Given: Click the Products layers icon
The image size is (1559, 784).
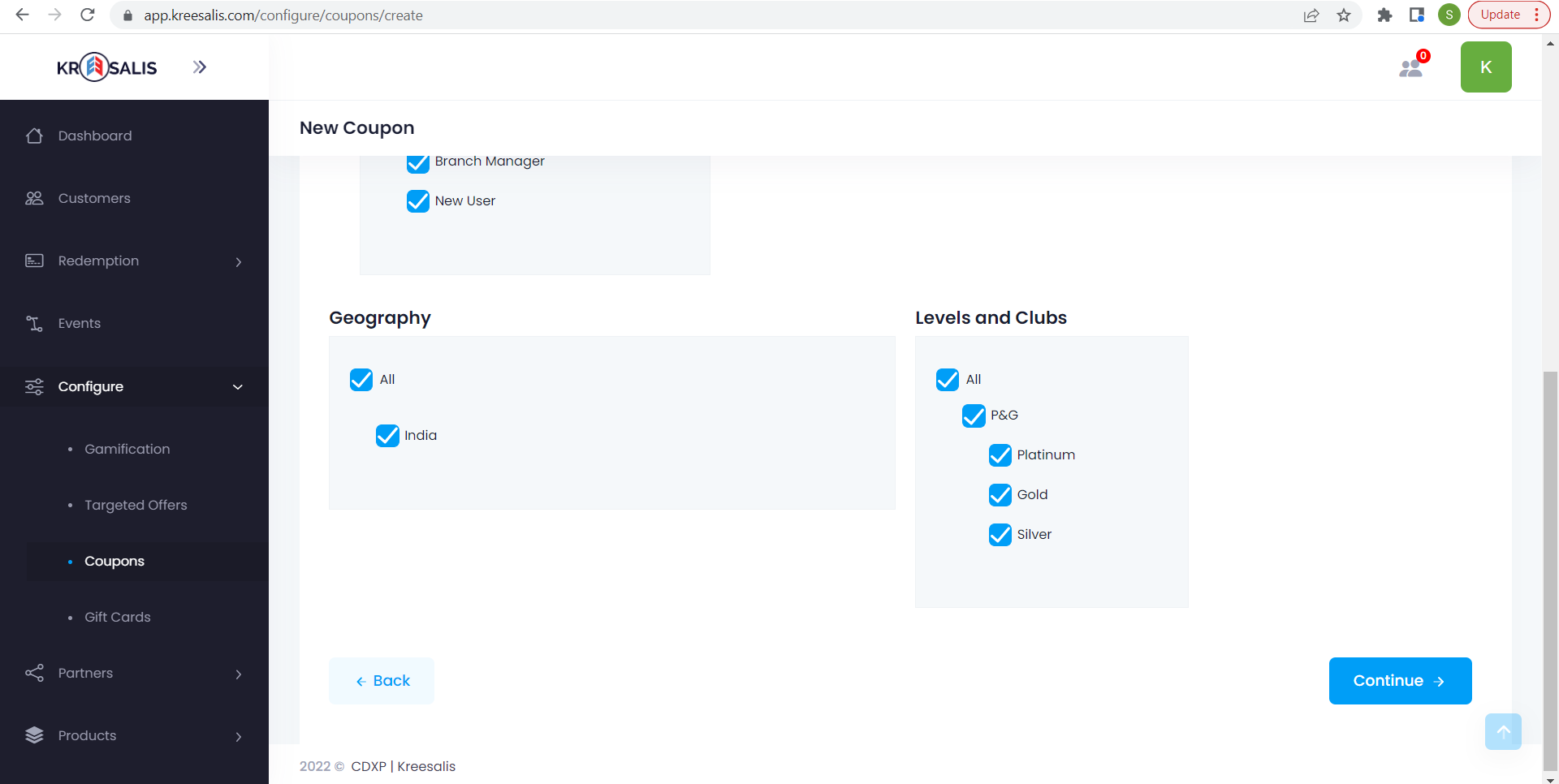Looking at the screenshot, I should pos(34,735).
